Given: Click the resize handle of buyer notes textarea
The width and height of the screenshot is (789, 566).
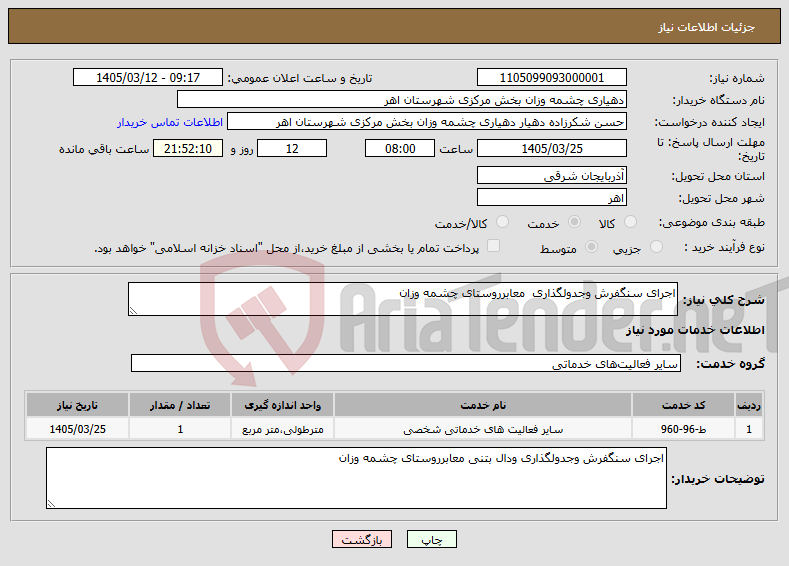Looking at the screenshot, I should click(51, 503).
